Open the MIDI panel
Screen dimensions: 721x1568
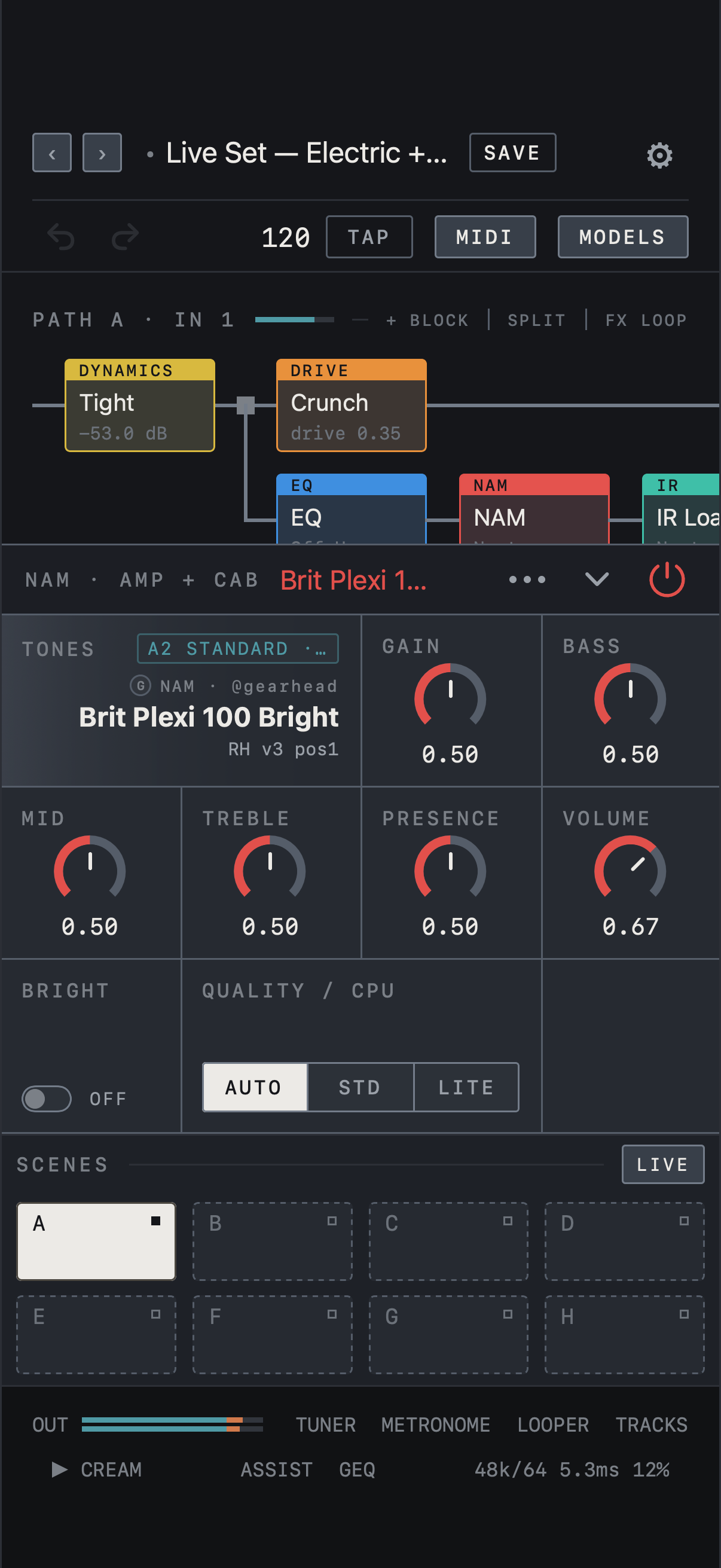pos(485,237)
